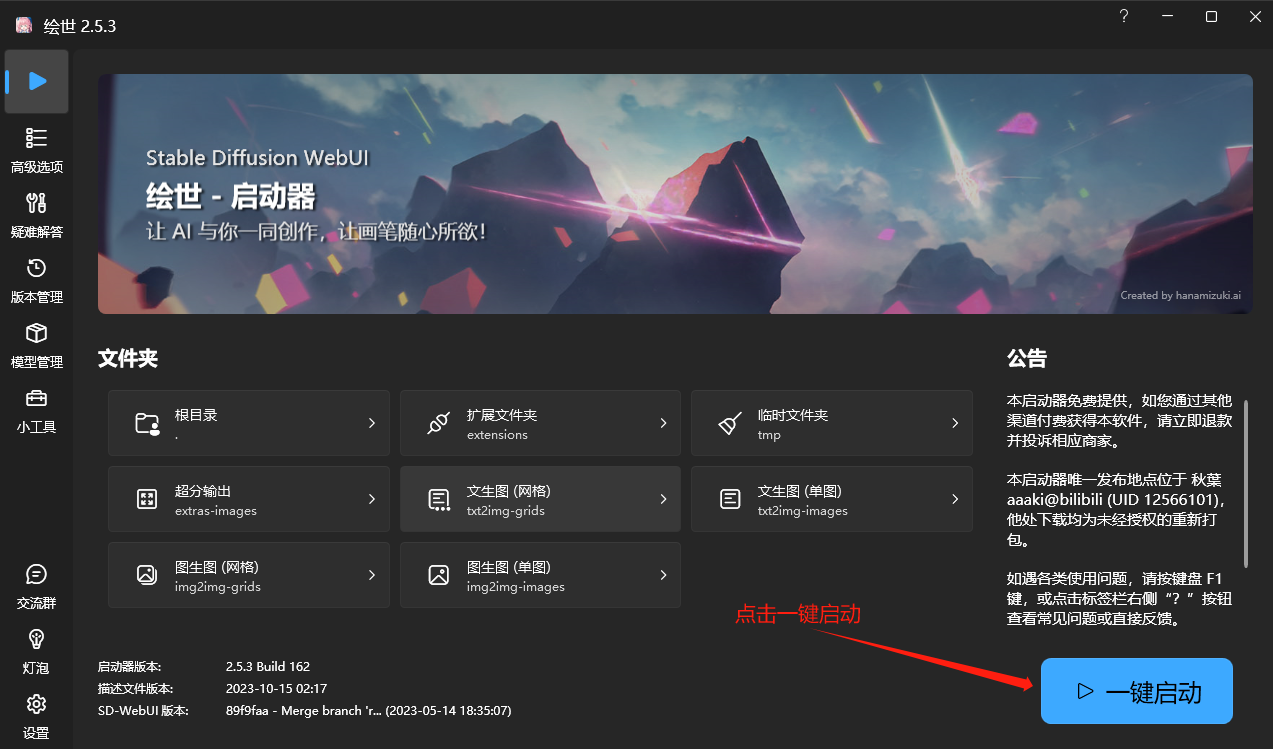Click the Stable Diffusion WebUI banner image
This screenshot has width=1273, height=749.
675,194
